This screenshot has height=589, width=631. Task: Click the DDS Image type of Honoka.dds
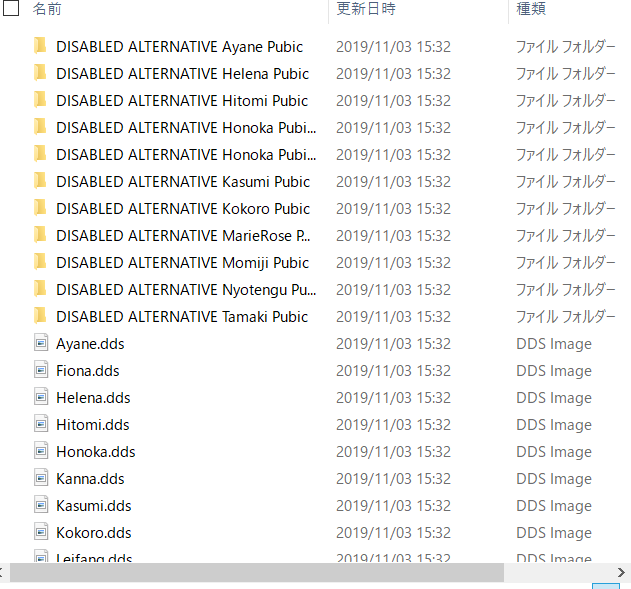click(x=554, y=451)
